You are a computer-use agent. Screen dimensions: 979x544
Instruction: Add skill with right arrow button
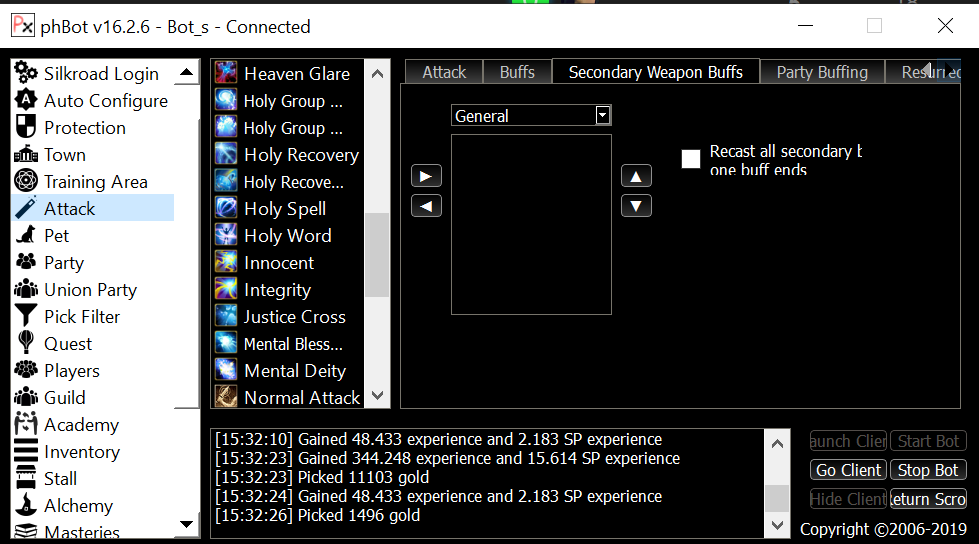point(426,177)
